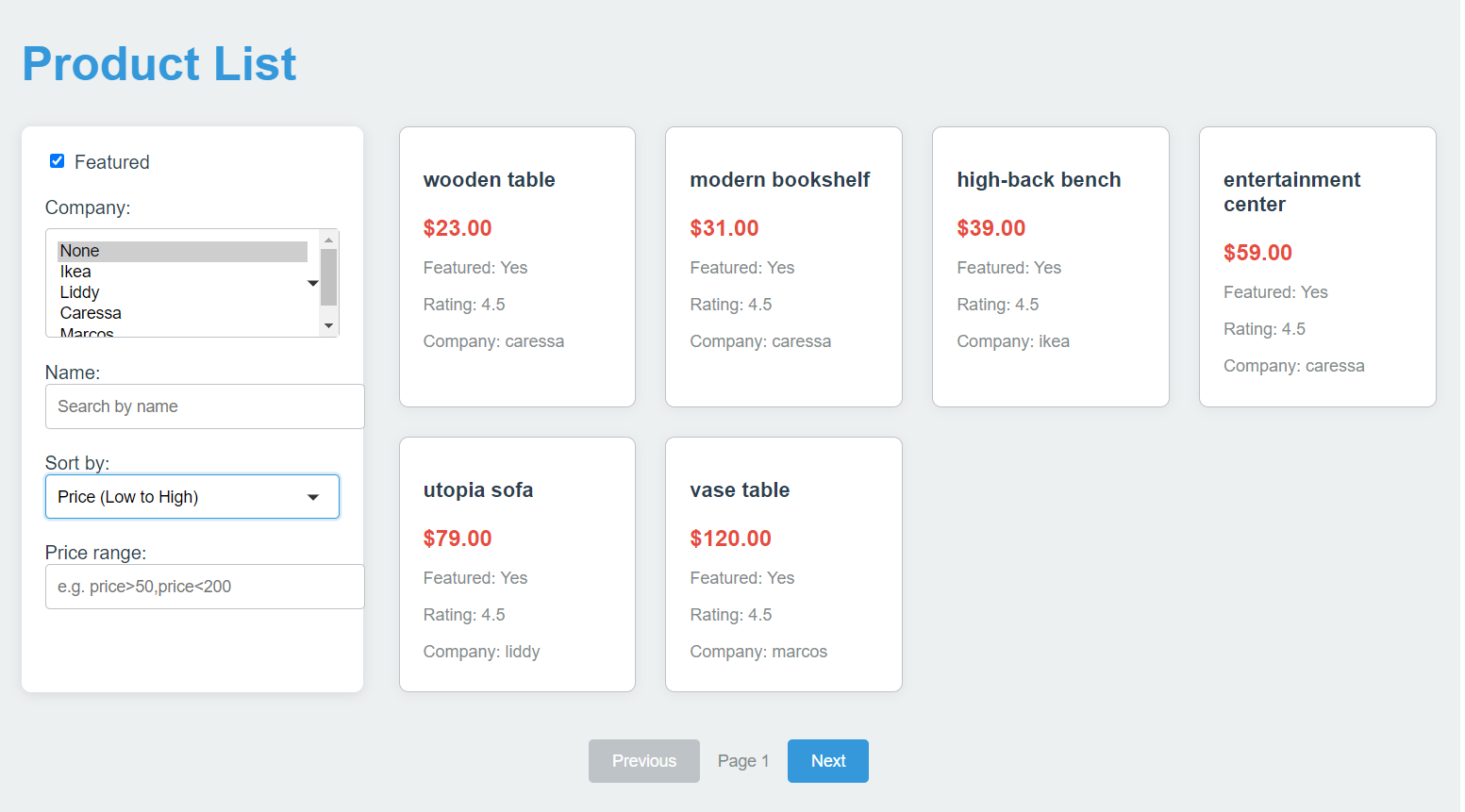Click the company list scroll-down arrow
1465x812 pixels.
pos(328,325)
